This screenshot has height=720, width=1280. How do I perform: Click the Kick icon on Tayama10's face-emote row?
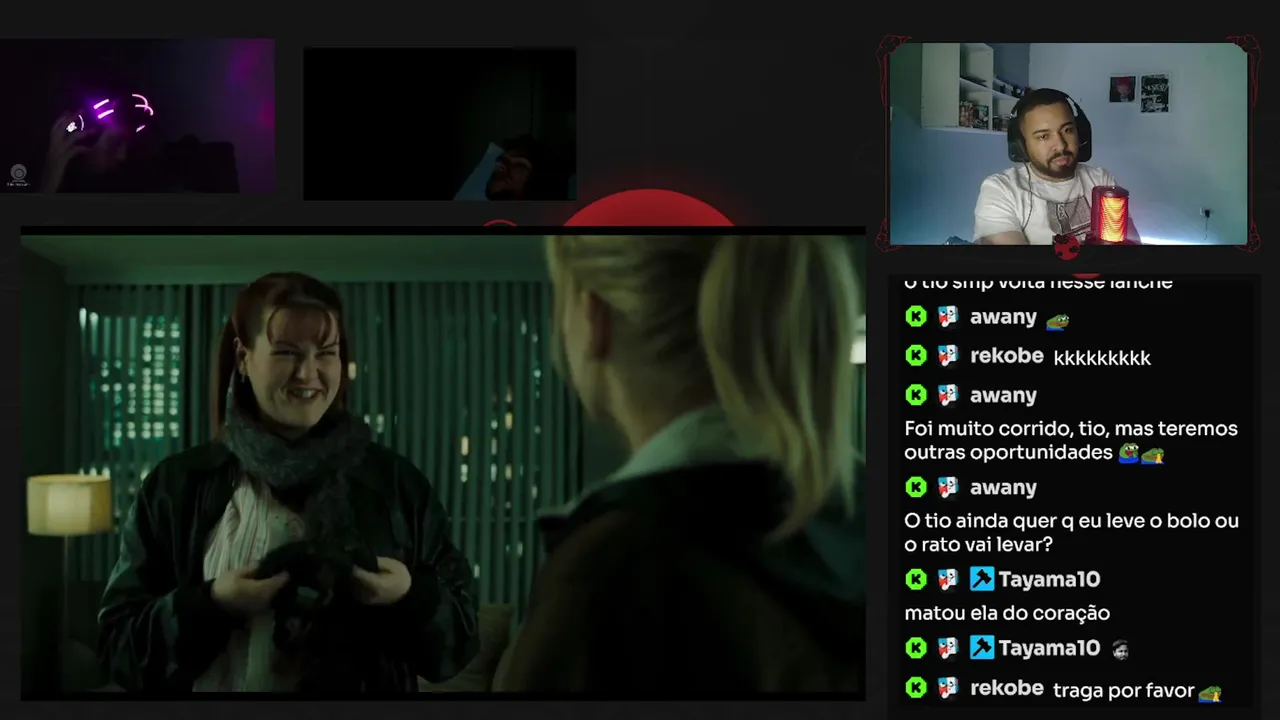[x=916, y=648]
